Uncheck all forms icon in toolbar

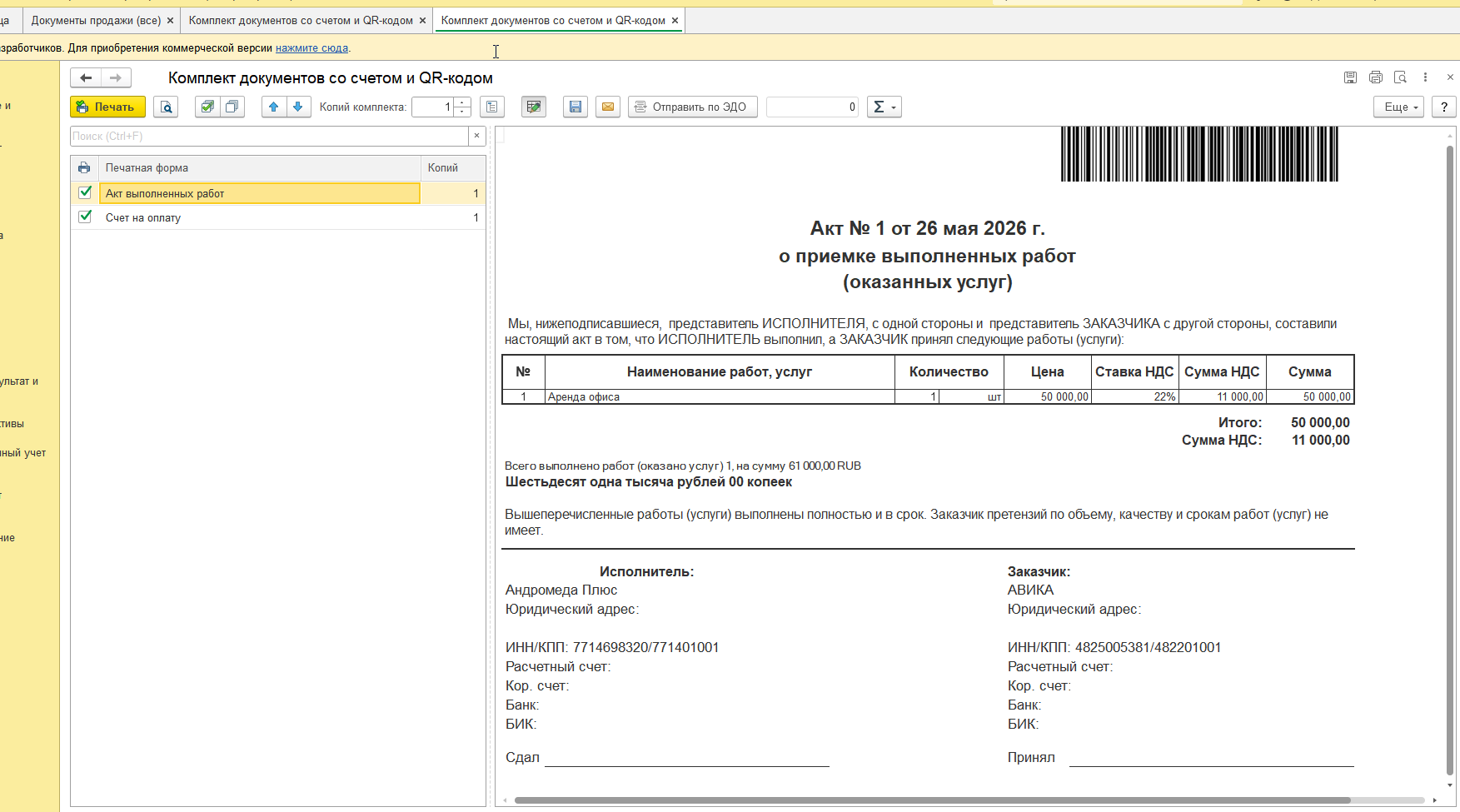[x=232, y=107]
